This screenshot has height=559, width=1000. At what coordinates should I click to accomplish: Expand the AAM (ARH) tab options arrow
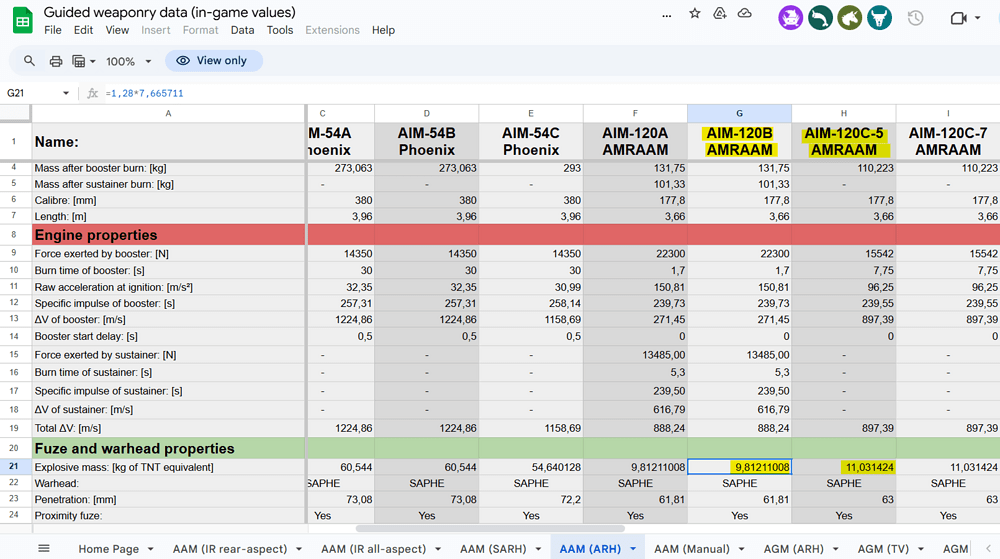coord(633,549)
